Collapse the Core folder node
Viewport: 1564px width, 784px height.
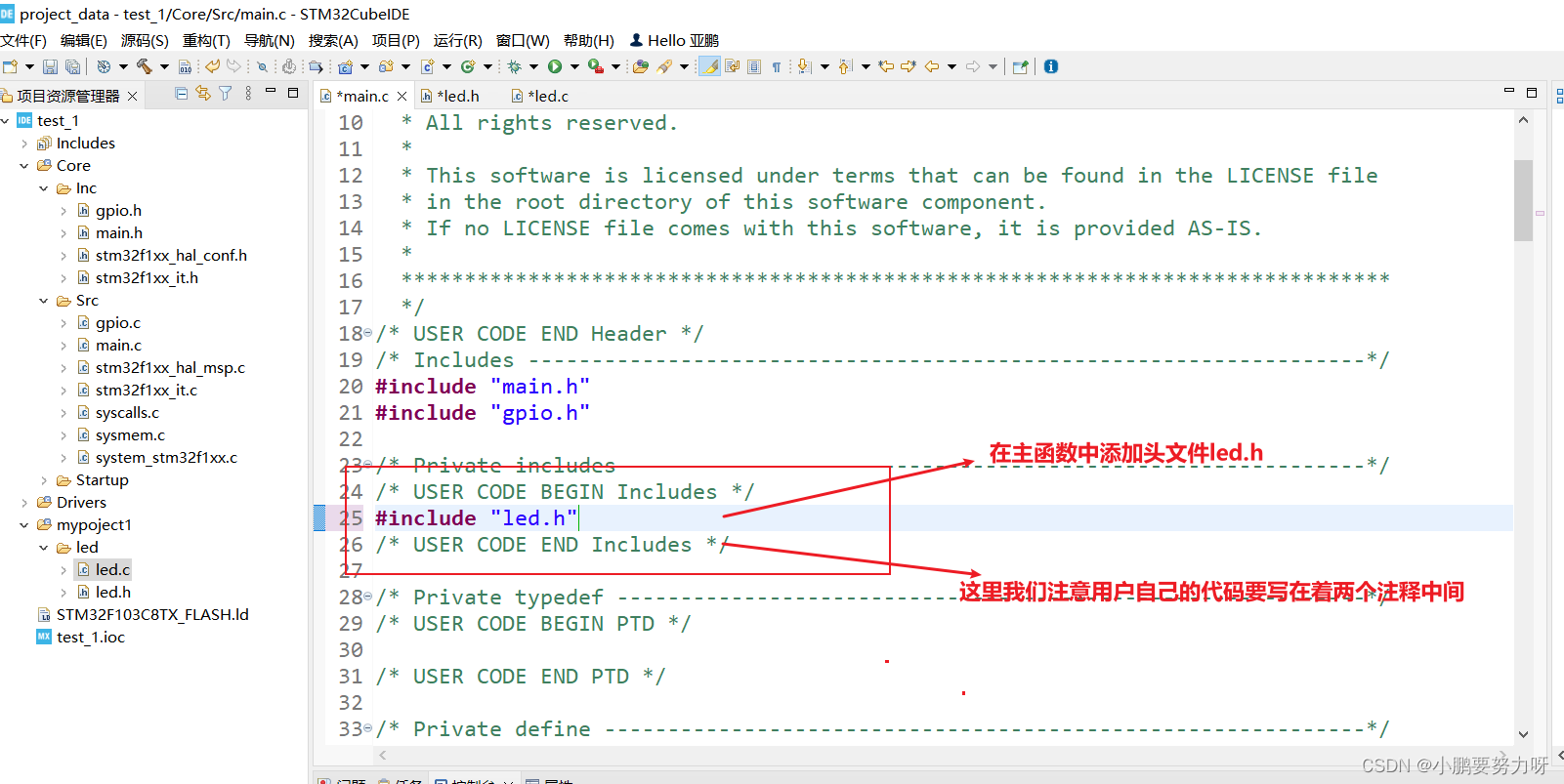tap(24, 166)
